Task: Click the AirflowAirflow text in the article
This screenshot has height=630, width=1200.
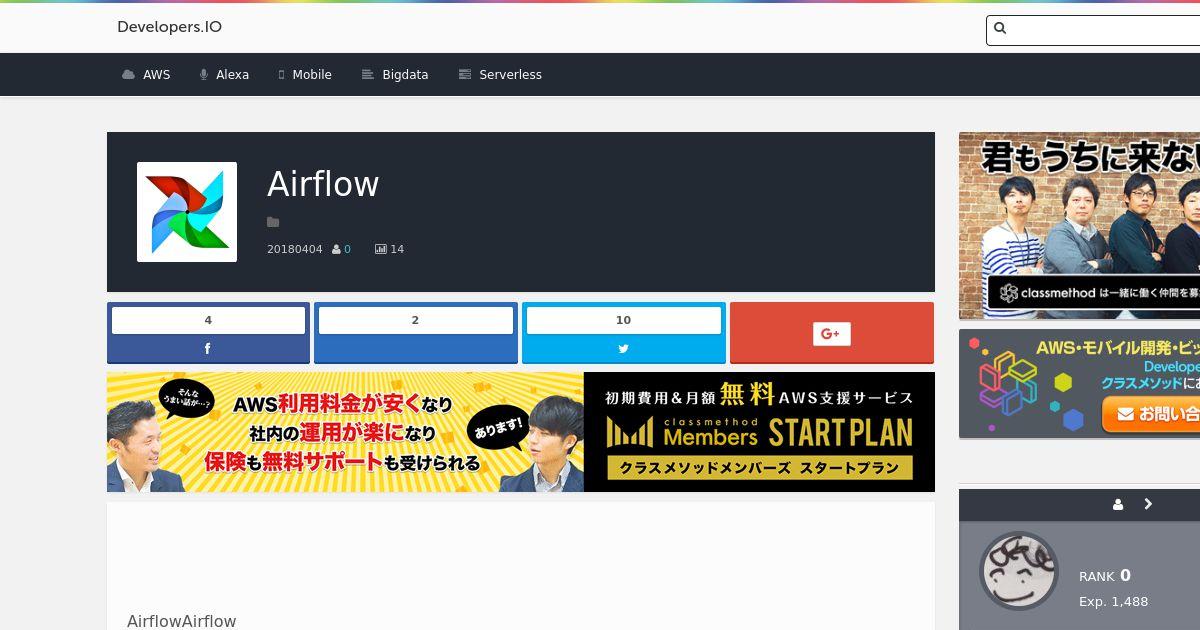Action: point(182,621)
